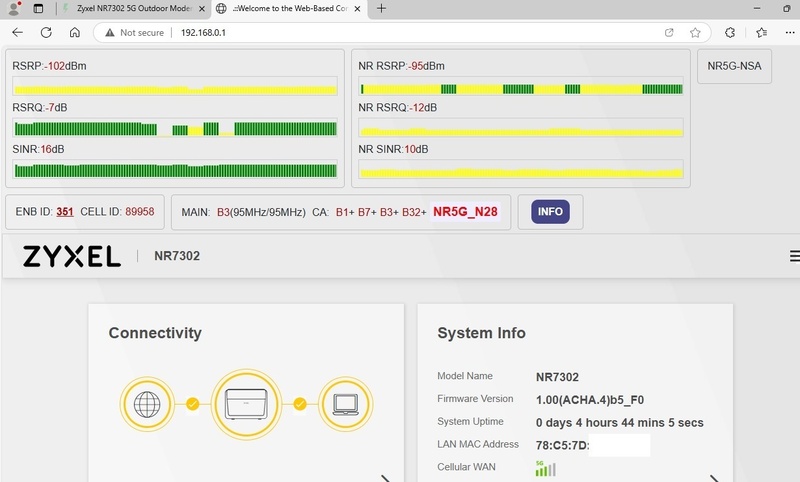Select the Welcome to the Web-Based Configurator tab
Viewport: 800px width, 482px height.
tap(289, 9)
